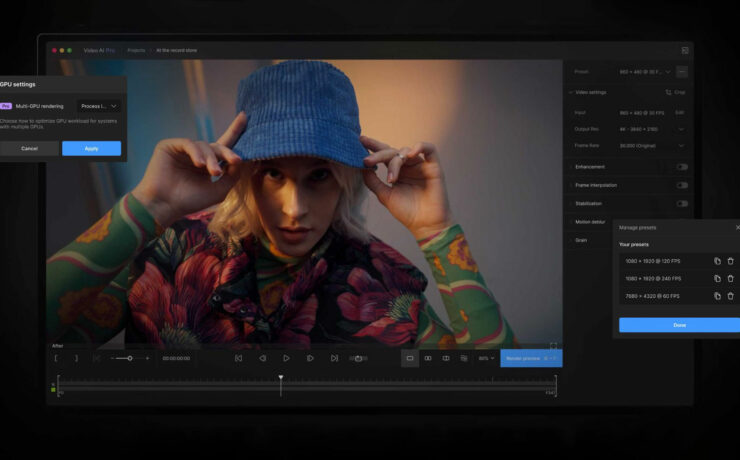
Task: Expand the Motion deblur section
Action: pos(572,222)
